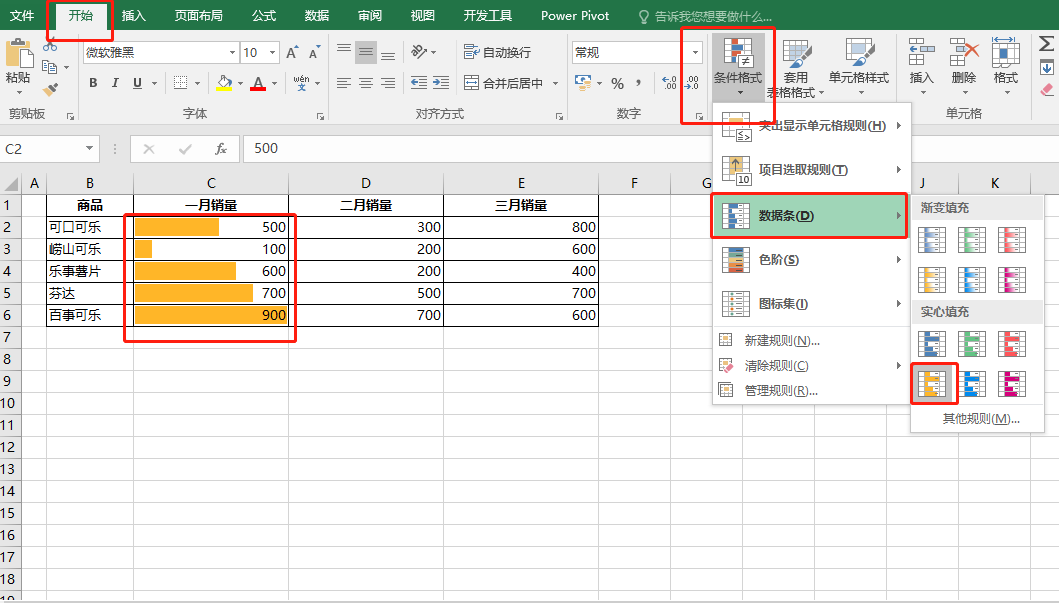Decrease indent
Screen dimensions: 1059x603
(419, 83)
